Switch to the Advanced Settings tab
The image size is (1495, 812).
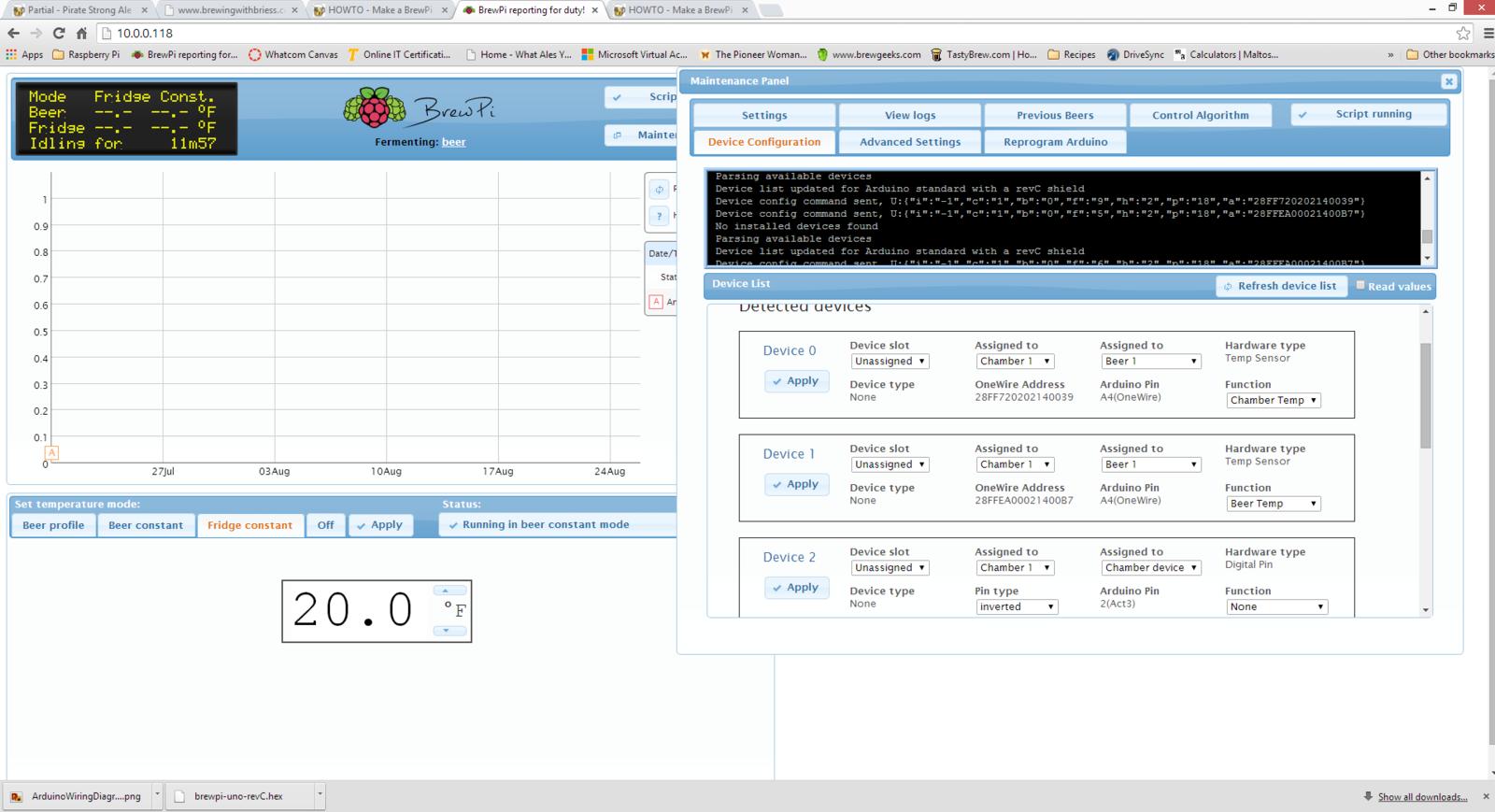click(x=910, y=142)
